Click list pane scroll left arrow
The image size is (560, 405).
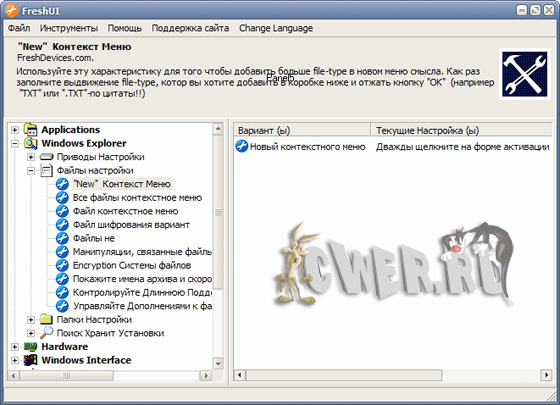240,375
